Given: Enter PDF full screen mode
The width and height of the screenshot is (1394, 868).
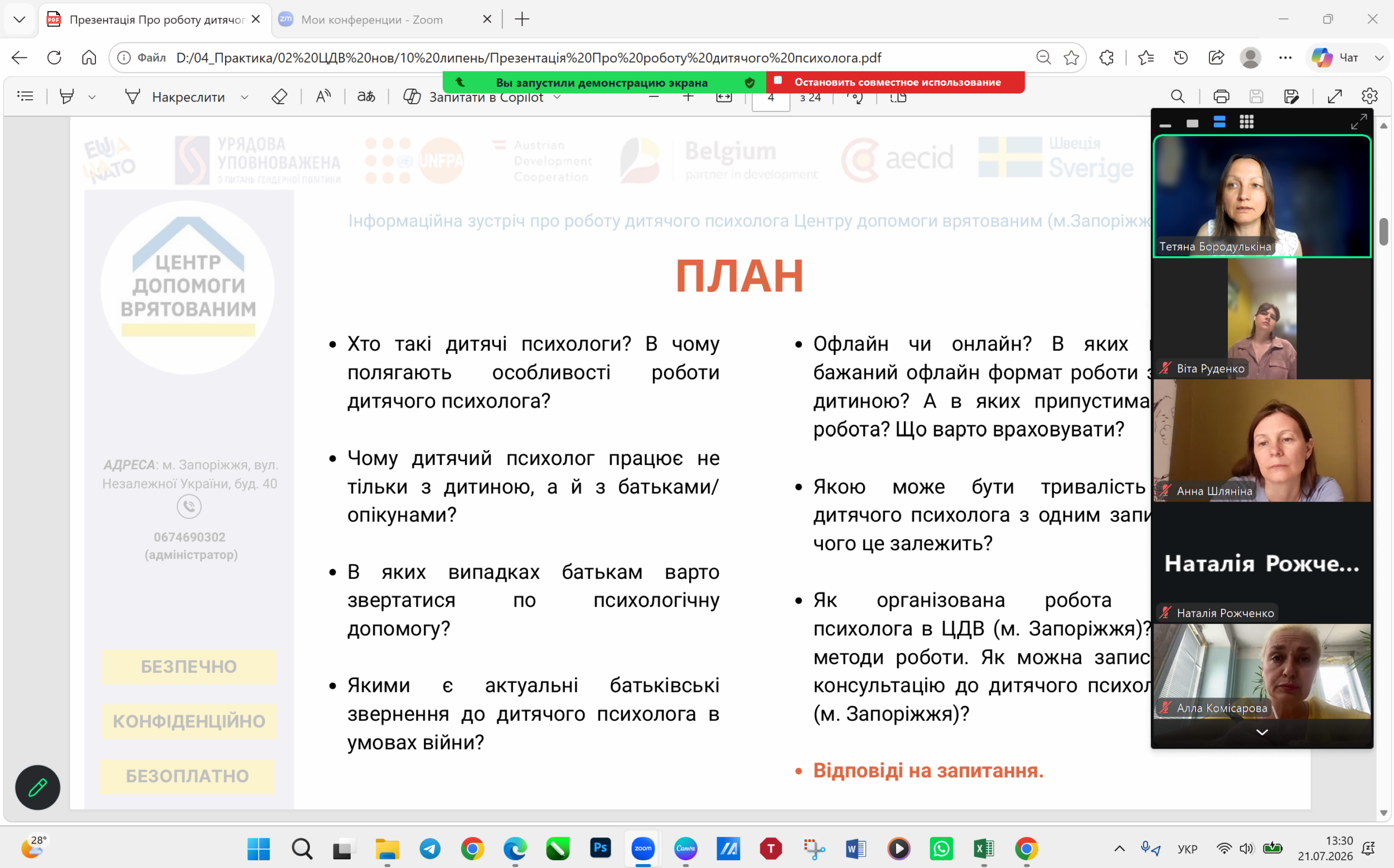Looking at the screenshot, I should (1335, 96).
